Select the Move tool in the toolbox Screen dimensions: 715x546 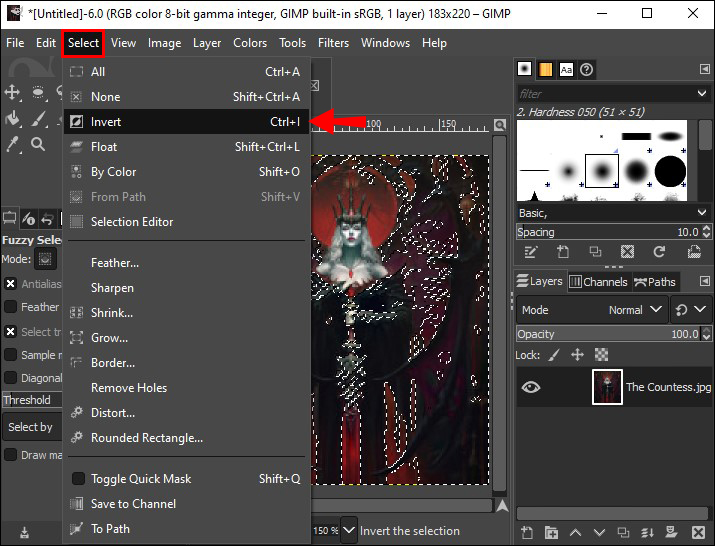[x=12, y=92]
